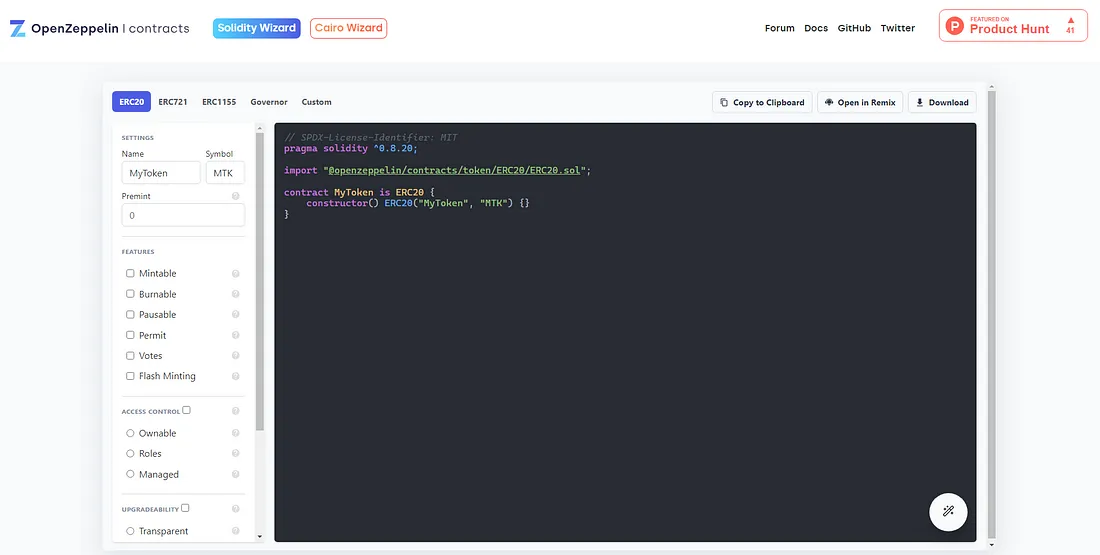Enable the Flash Minting checkbox
Viewport: 1100px width, 555px height.
pyautogui.click(x=130, y=376)
